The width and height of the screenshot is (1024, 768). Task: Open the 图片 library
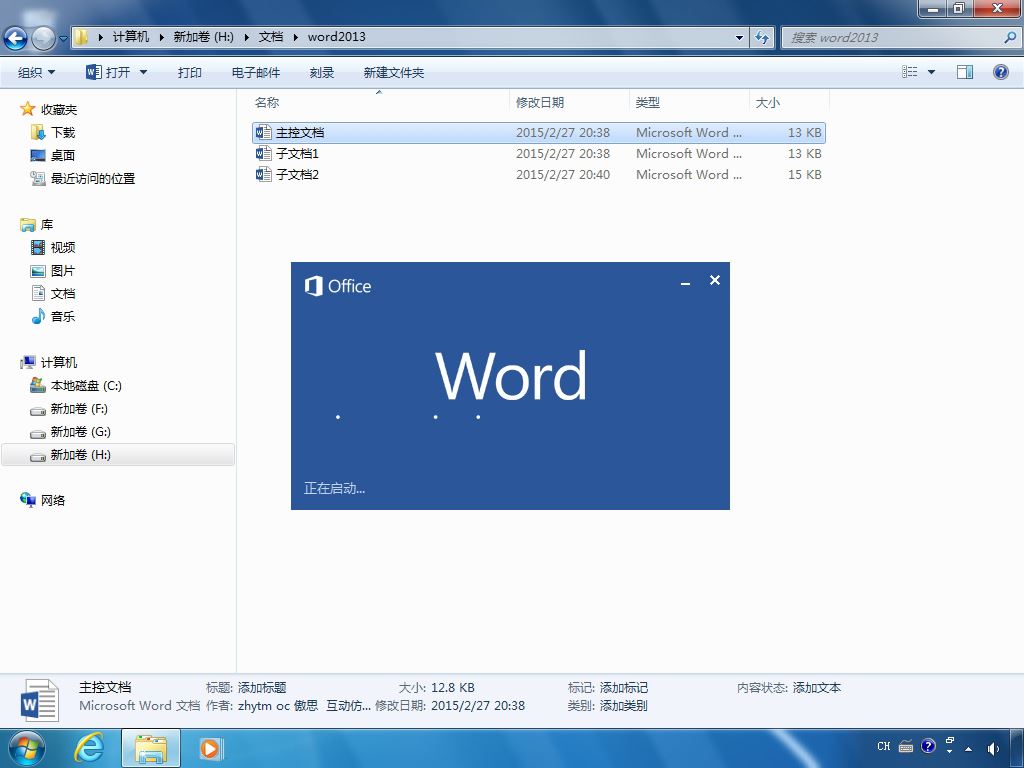coord(63,270)
